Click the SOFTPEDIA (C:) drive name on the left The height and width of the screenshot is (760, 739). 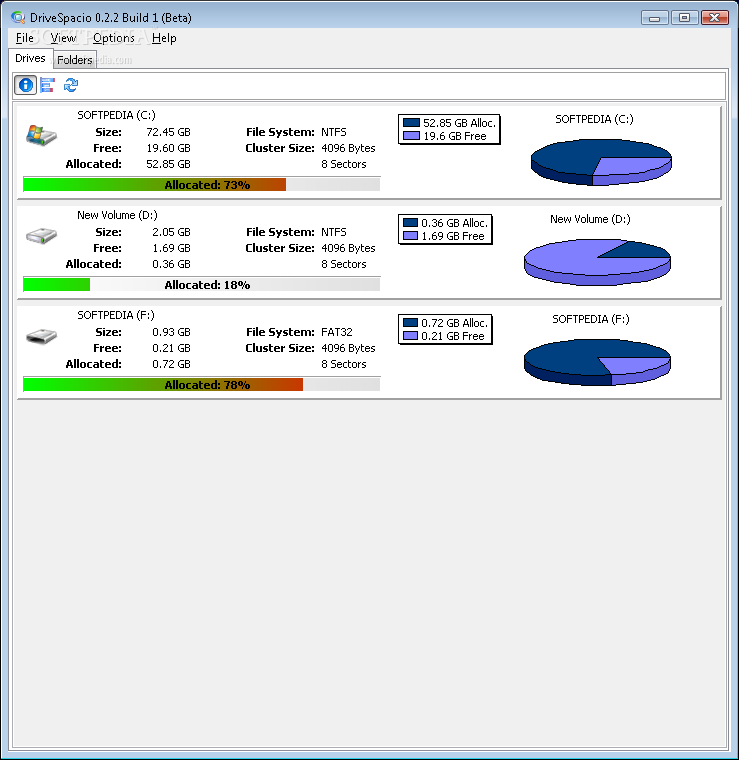point(116,115)
